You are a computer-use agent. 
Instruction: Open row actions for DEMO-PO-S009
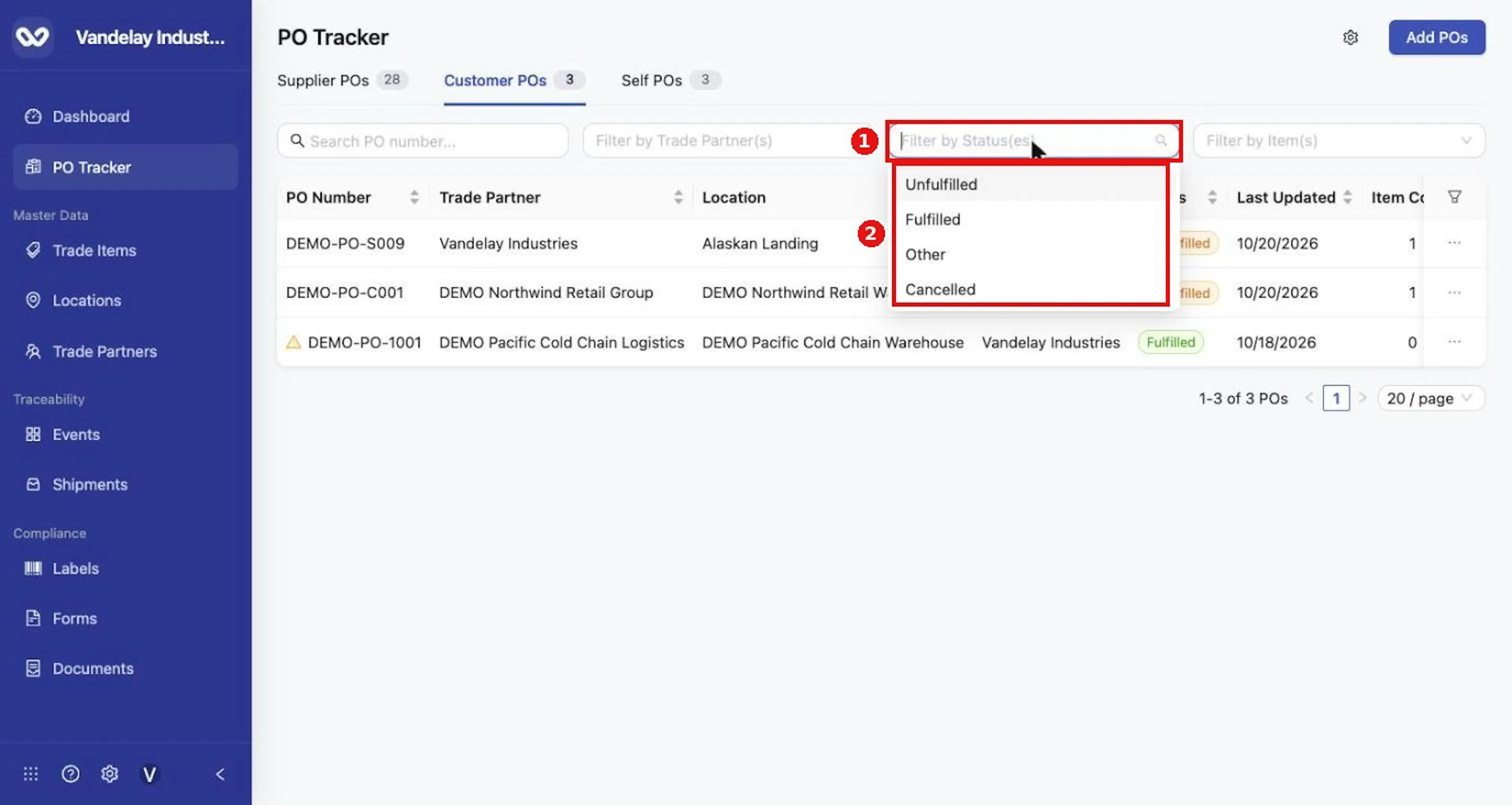click(x=1454, y=243)
